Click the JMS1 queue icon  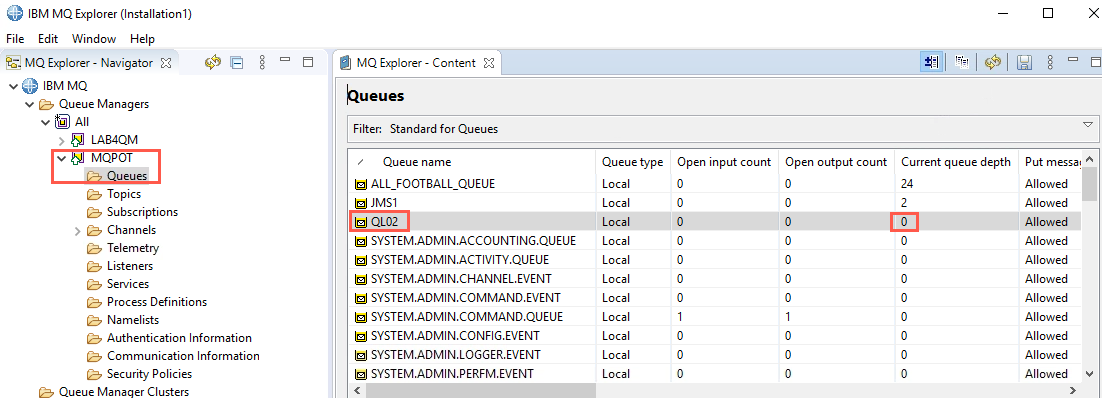click(361, 203)
